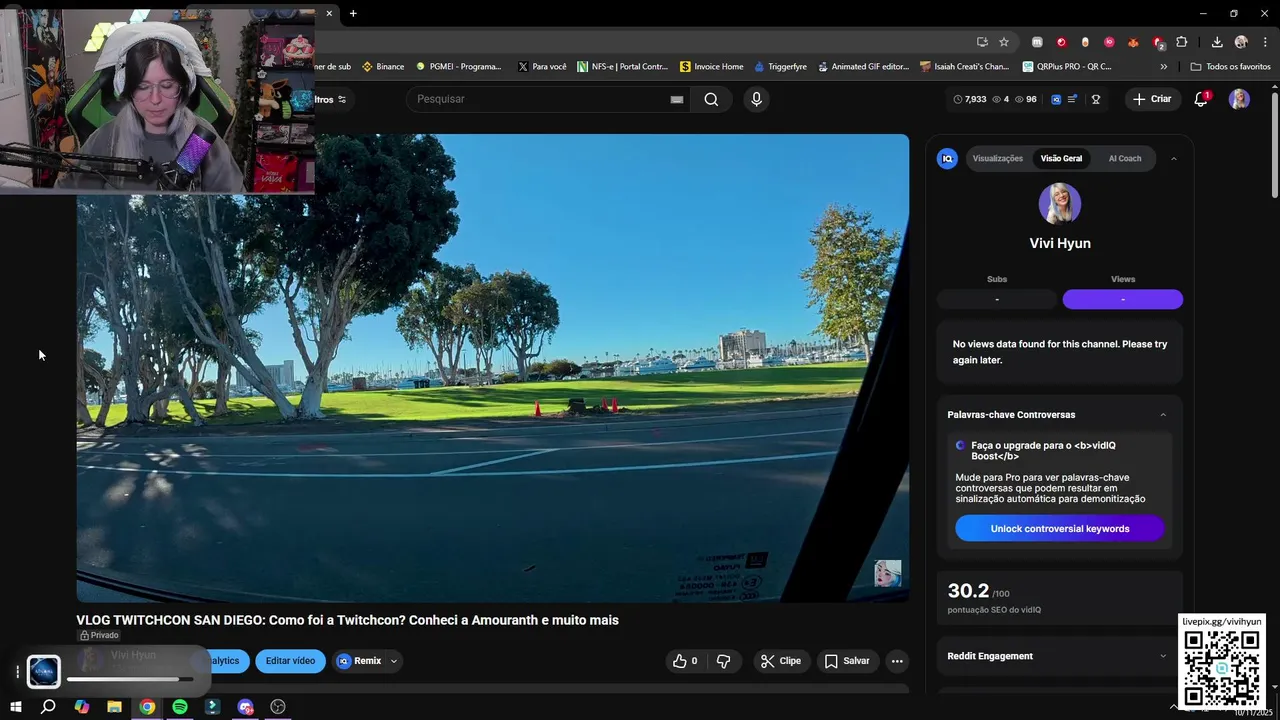Collapse the vidIQ side panel chevron
The height and width of the screenshot is (720, 1280).
click(x=1174, y=158)
